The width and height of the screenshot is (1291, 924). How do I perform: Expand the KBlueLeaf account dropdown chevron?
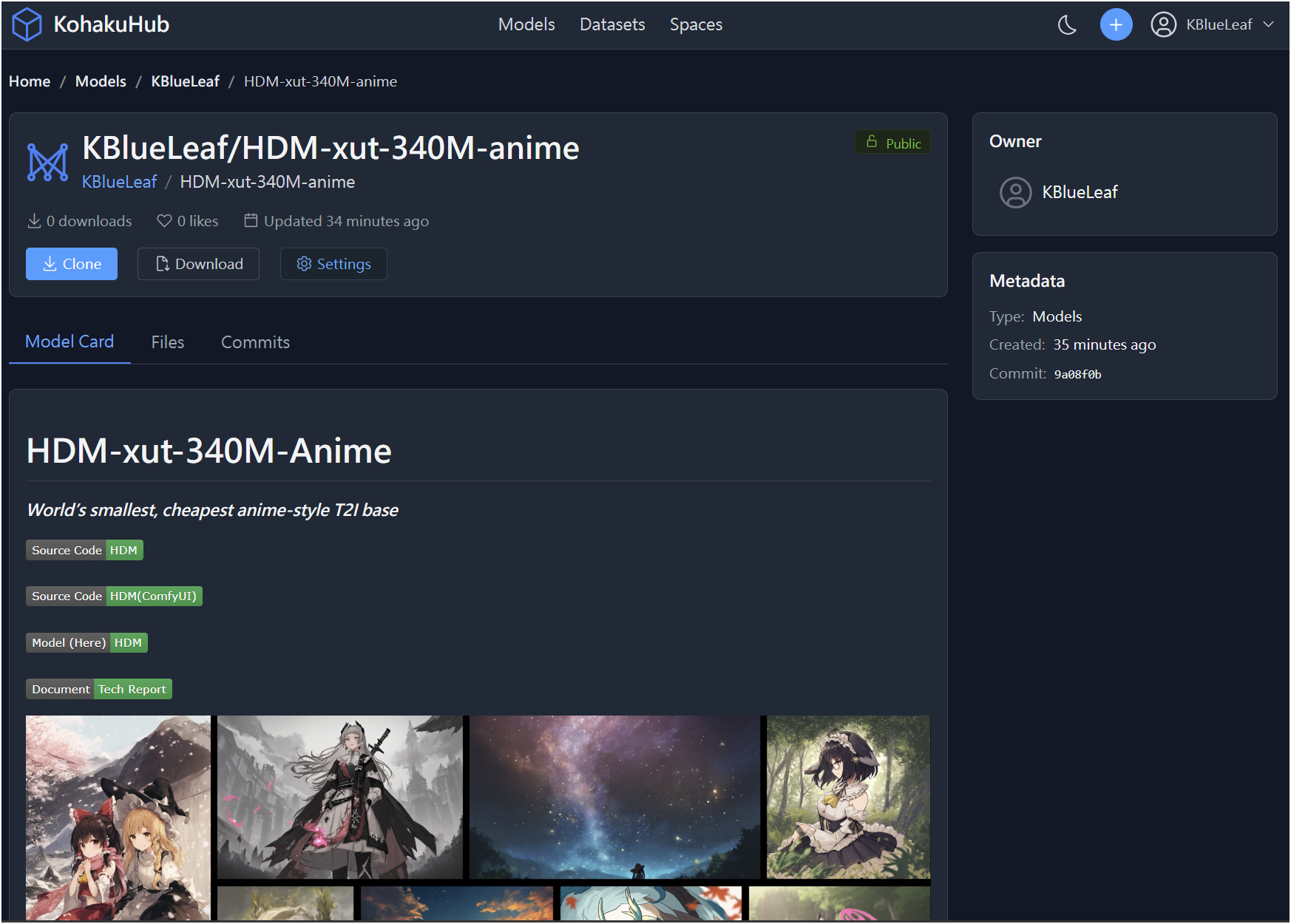click(x=1269, y=24)
